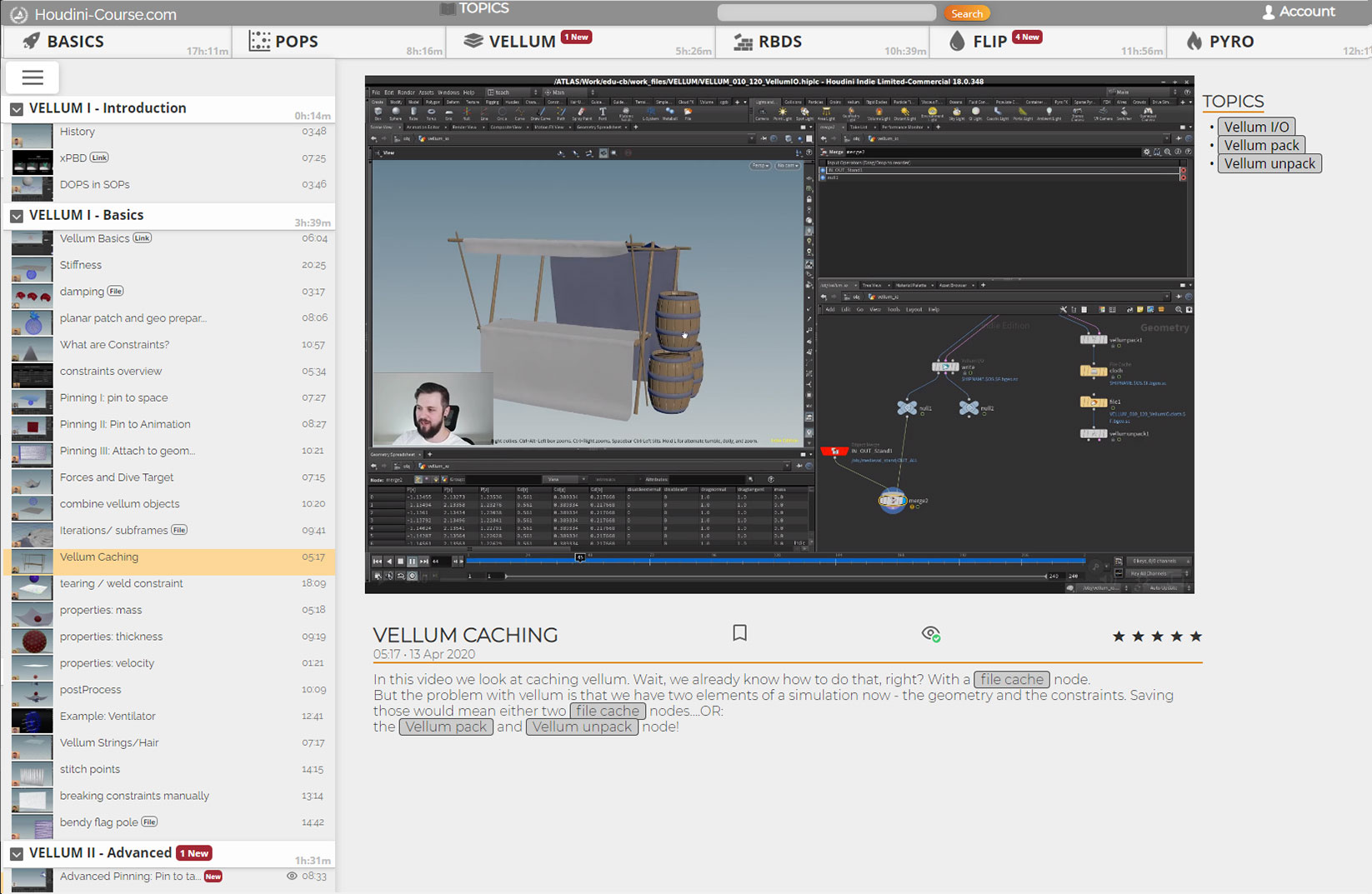Click the Search button
Image resolution: width=1372 pixels, height=894 pixels.
tap(966, 13)
